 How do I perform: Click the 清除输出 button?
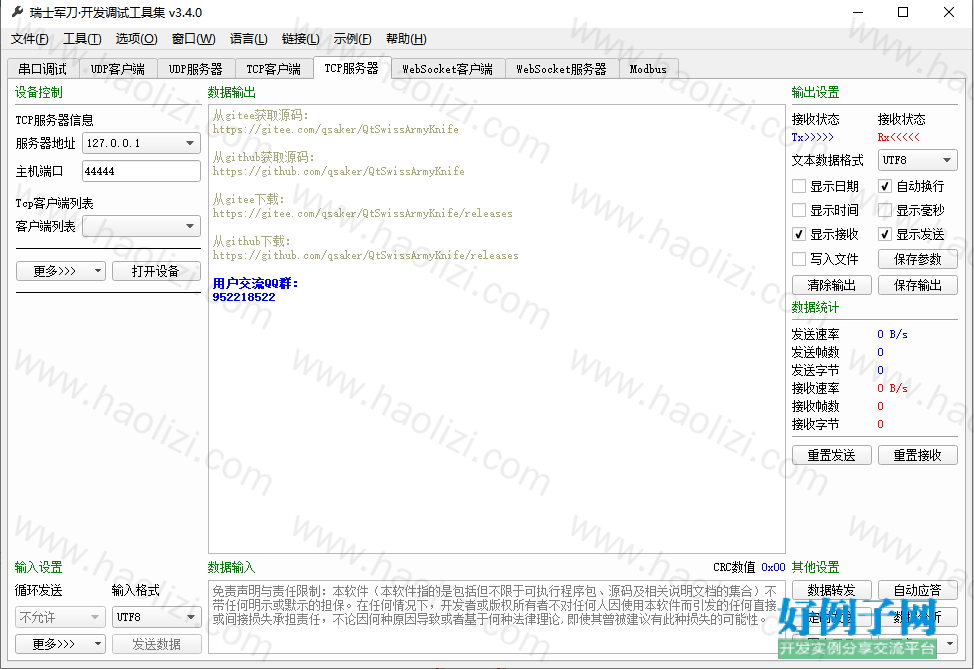[x=832, y=285]
